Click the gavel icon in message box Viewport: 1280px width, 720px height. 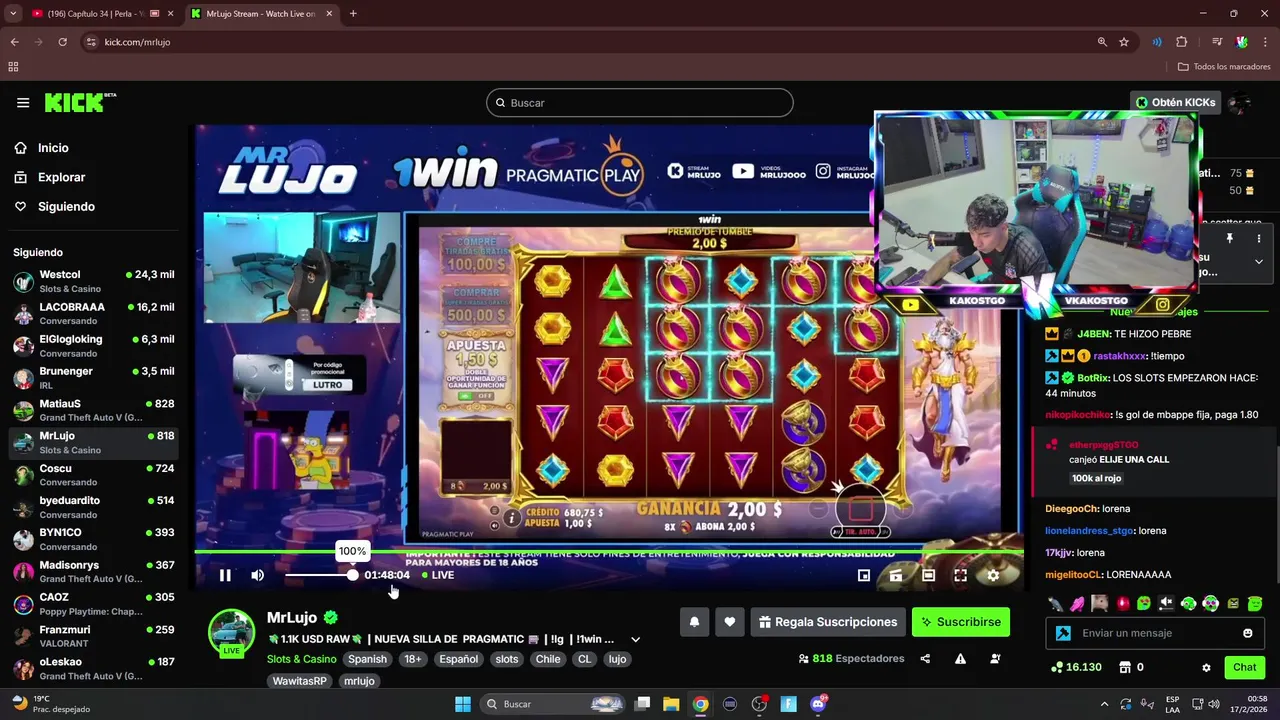[x=1063, y=633]
